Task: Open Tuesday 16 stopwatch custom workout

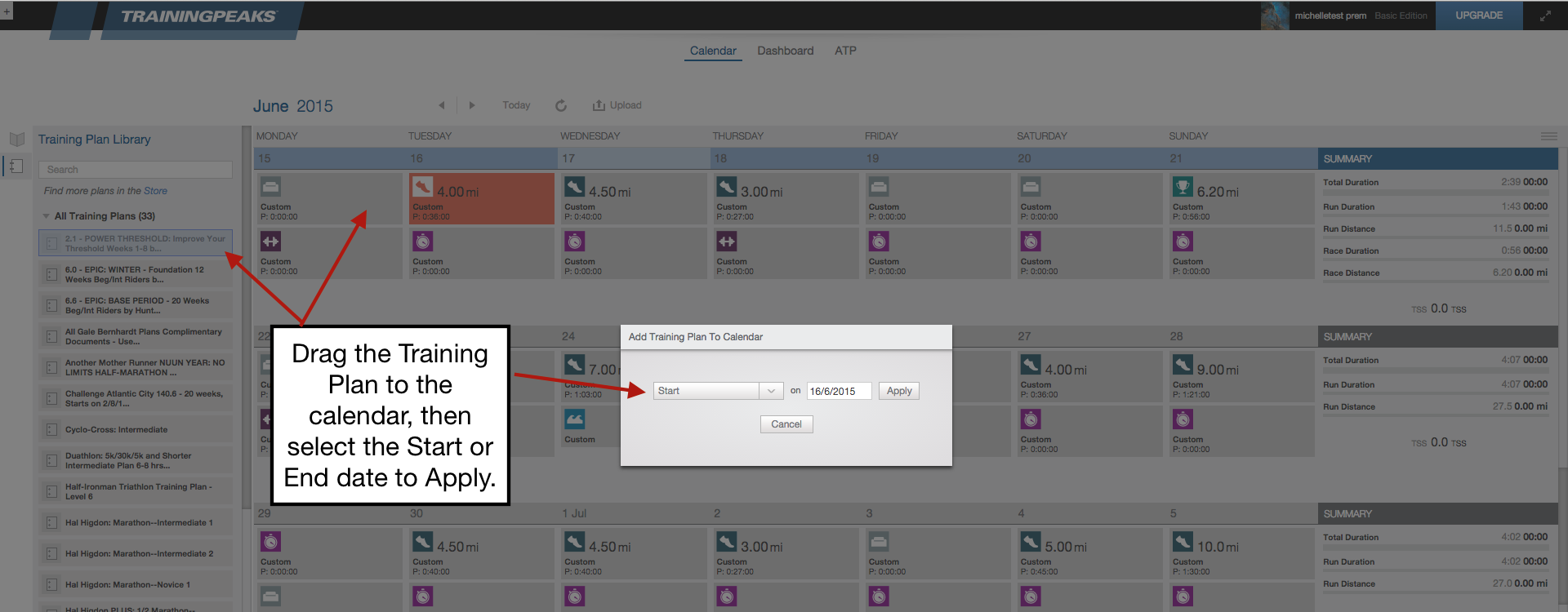Action: pos(482,253)
